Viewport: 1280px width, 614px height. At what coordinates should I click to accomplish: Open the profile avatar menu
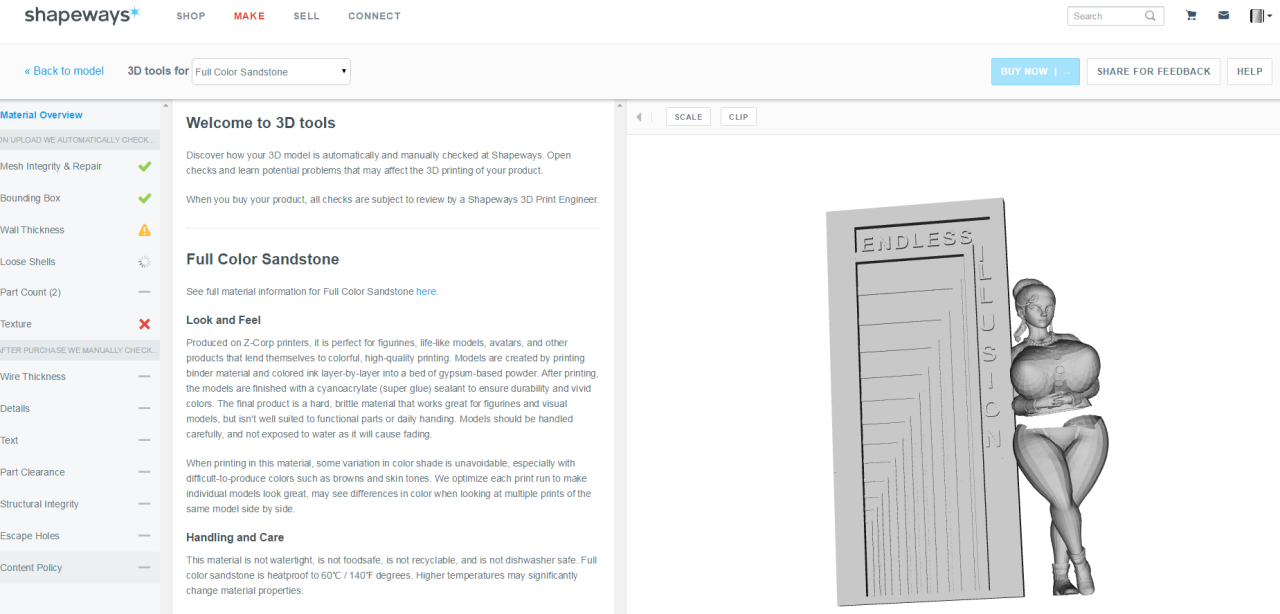tap(1259, 16)
